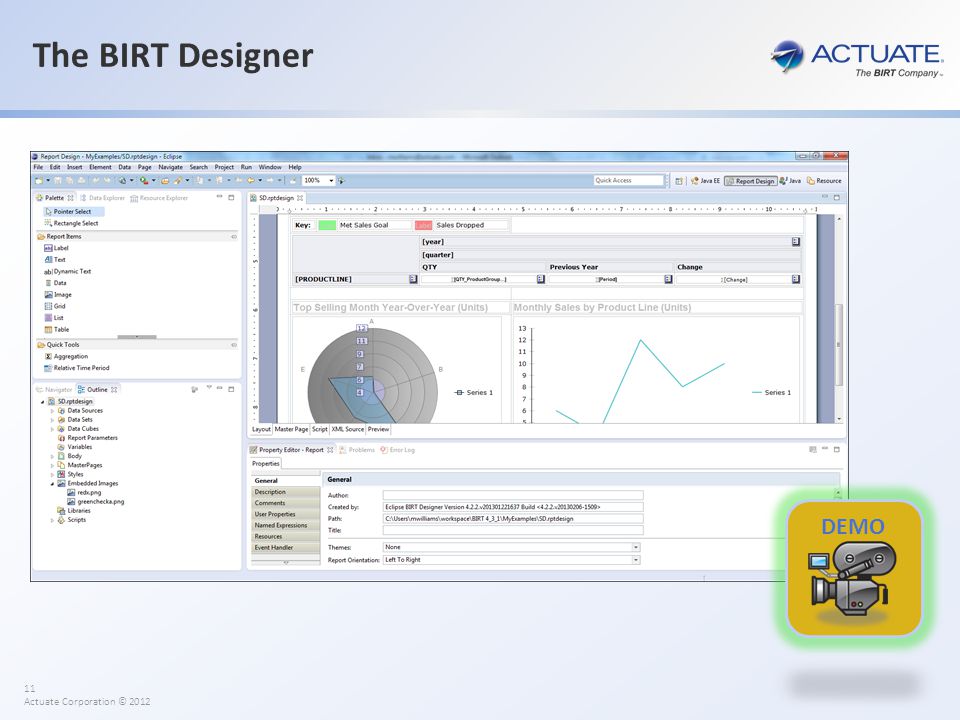Click the Author input field

pyautogui.click(x=513, y=495)
